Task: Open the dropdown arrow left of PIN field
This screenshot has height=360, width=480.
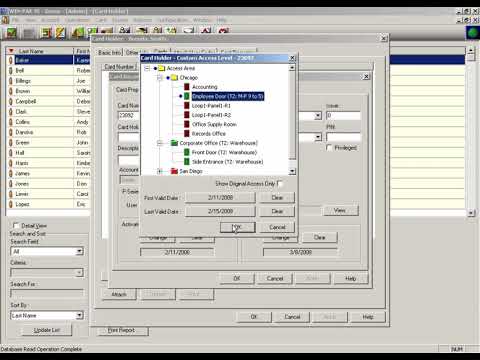Action: click(x=318, y=137)
